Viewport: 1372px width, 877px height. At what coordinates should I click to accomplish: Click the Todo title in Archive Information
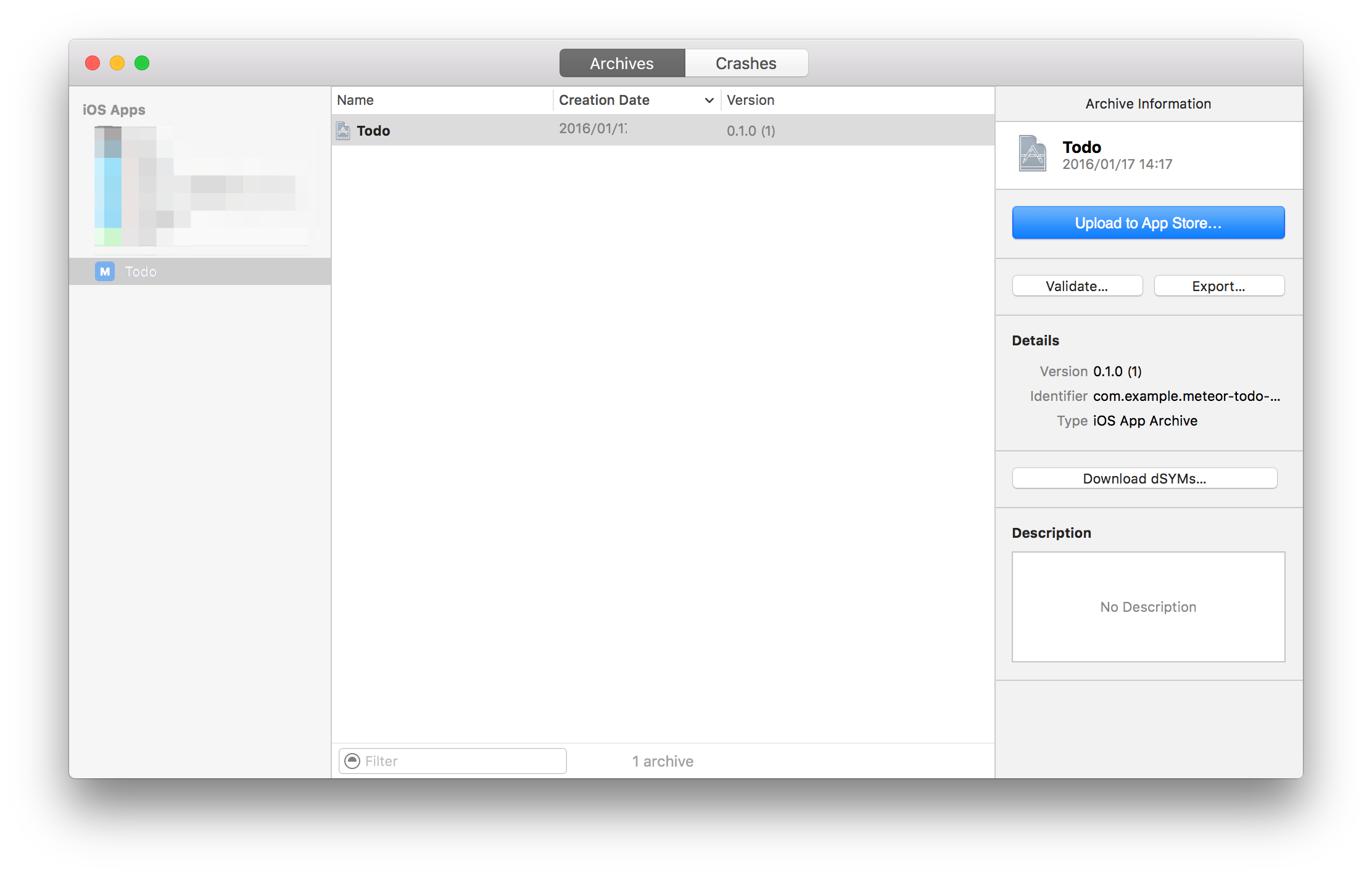tap(1082, 147)
